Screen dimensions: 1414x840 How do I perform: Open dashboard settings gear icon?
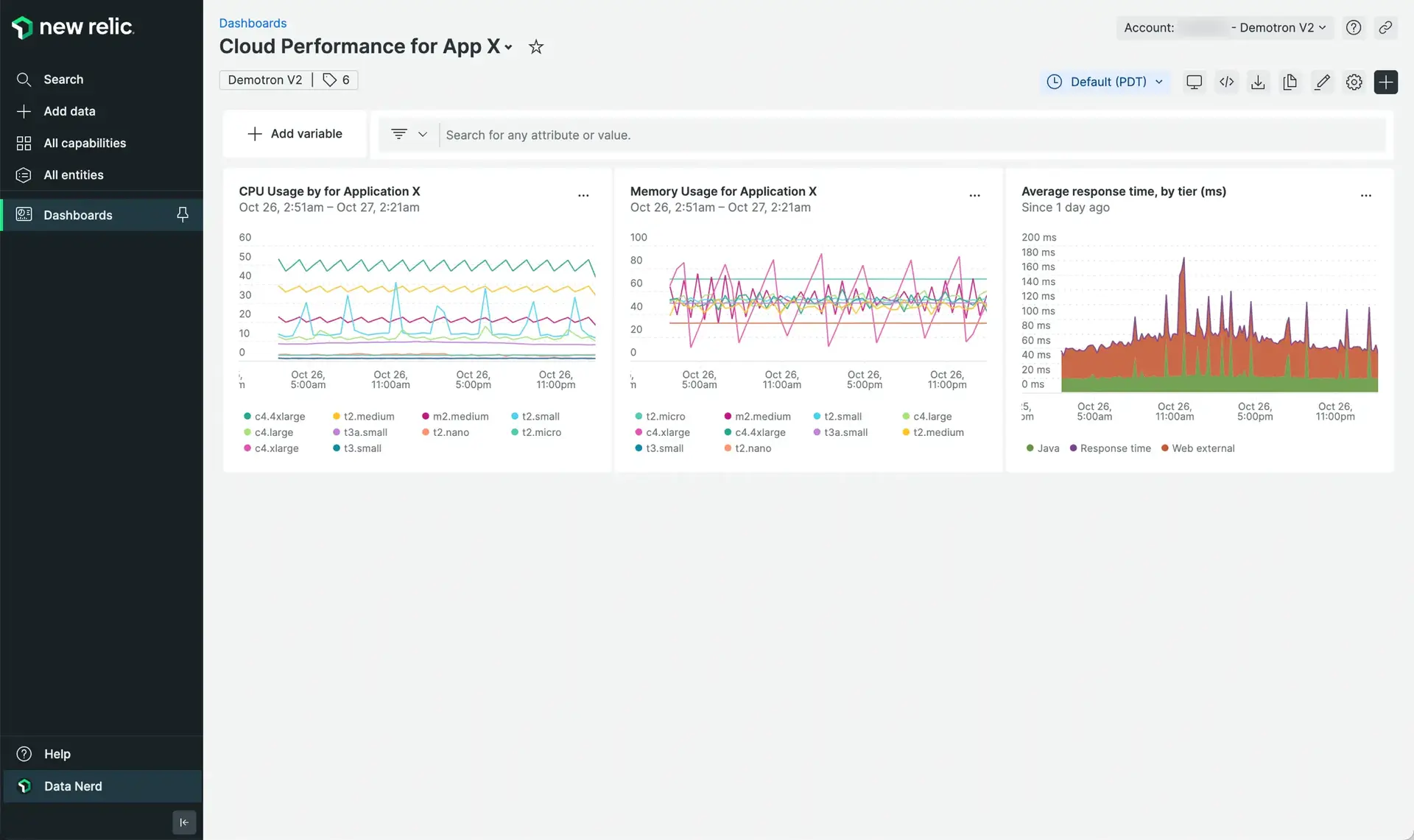point(1354,82)
